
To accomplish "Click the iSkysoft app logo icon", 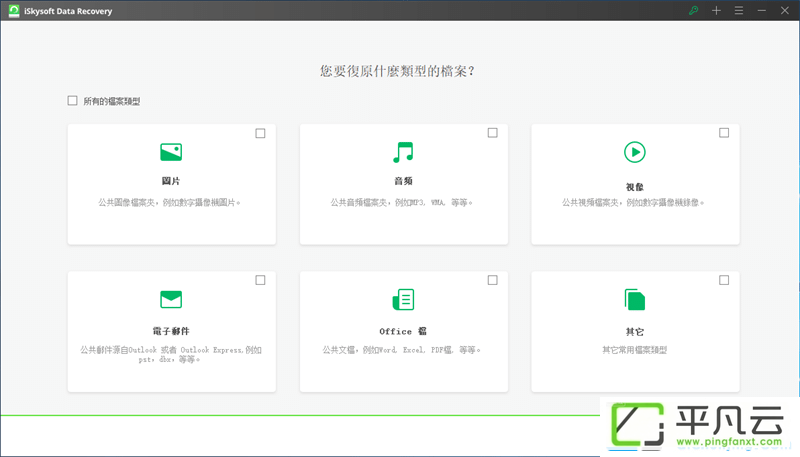I will tap(14, 11).
